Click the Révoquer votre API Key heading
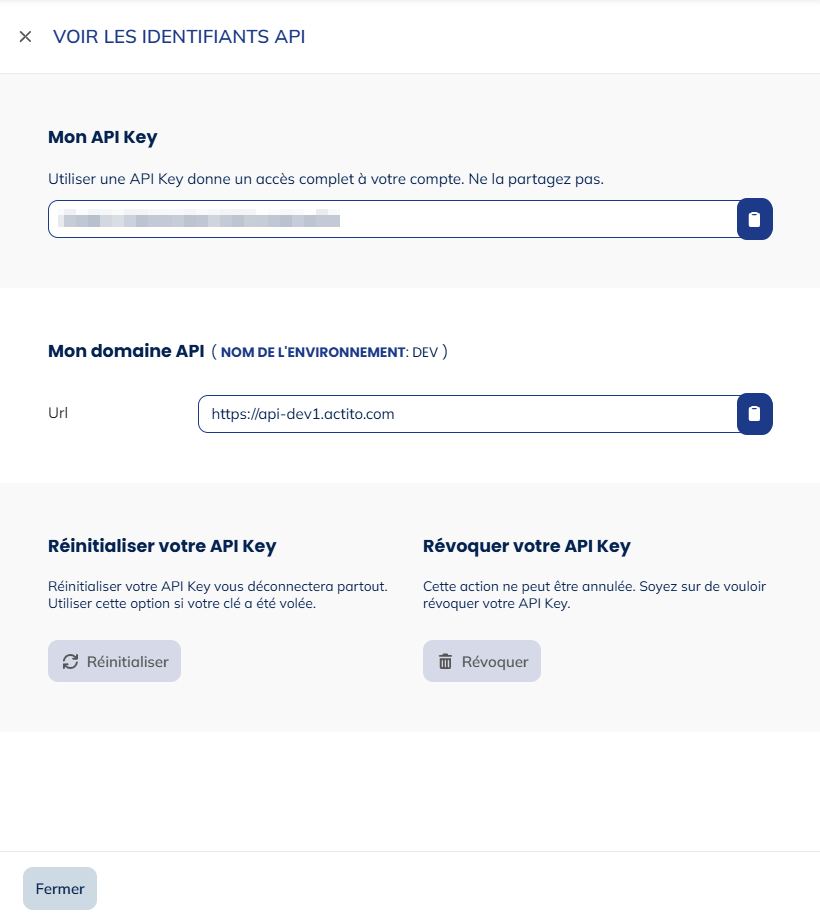The height and width of the screenshot is (923, 820). 527,546
